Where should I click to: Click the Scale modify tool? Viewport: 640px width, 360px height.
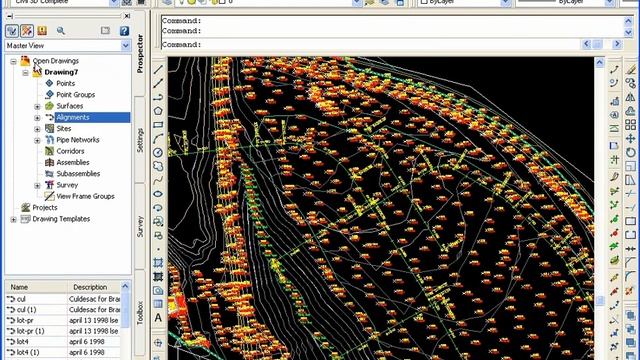(x=631, y=166)
